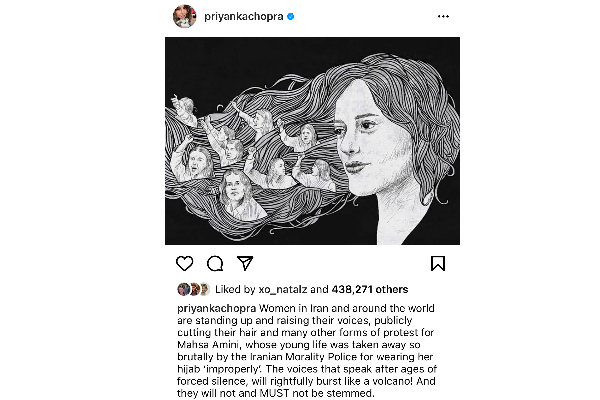Click the priyankachopra username in the post header
The image size is (600, 400).
click(243, 17)
